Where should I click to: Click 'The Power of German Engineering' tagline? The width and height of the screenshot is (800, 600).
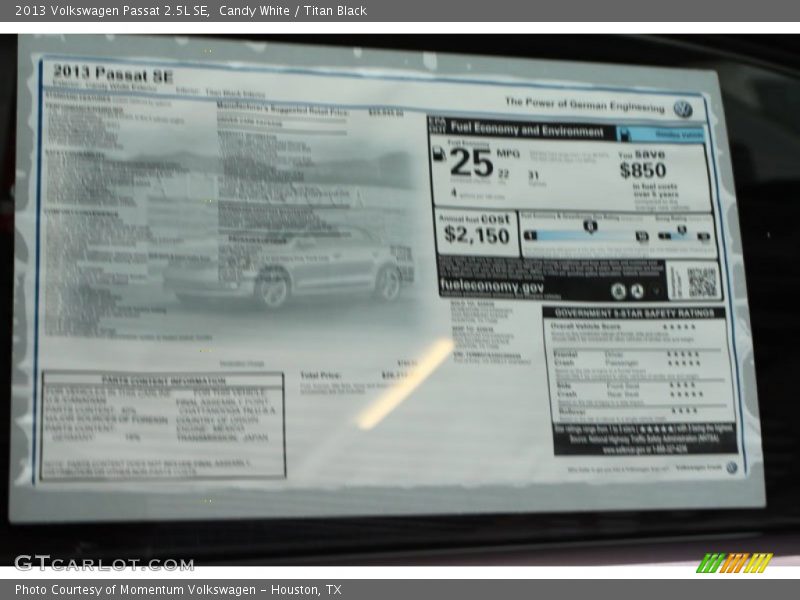585,105
